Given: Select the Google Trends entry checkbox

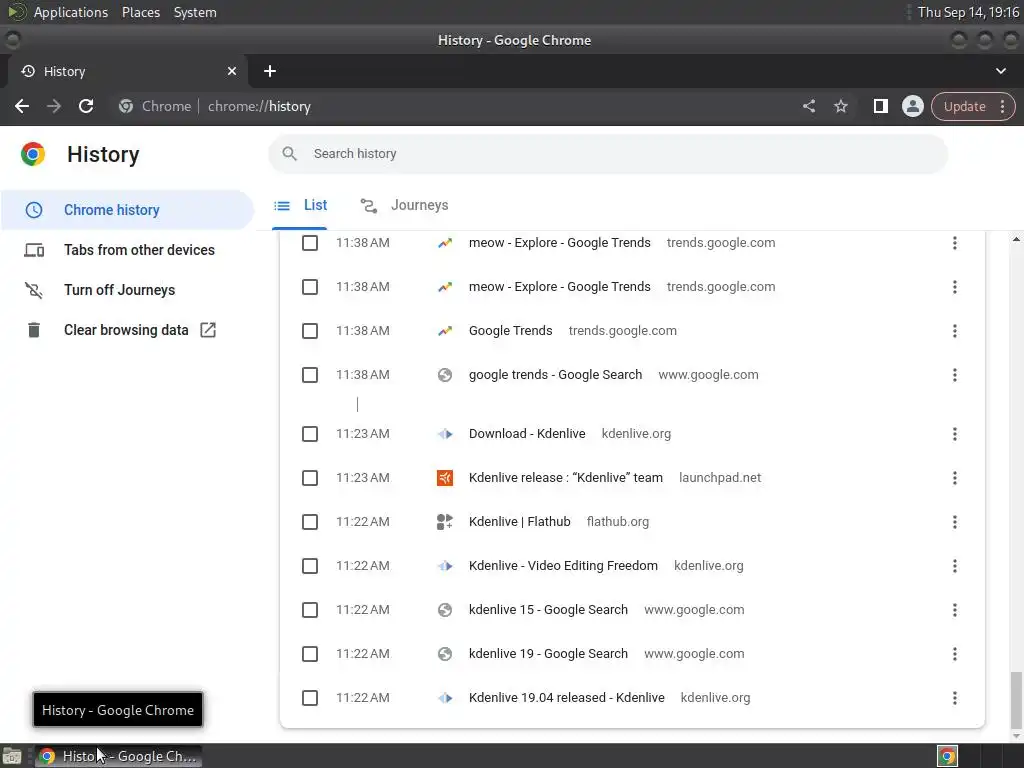Looking at the screenshot, I should click(310, 331).
